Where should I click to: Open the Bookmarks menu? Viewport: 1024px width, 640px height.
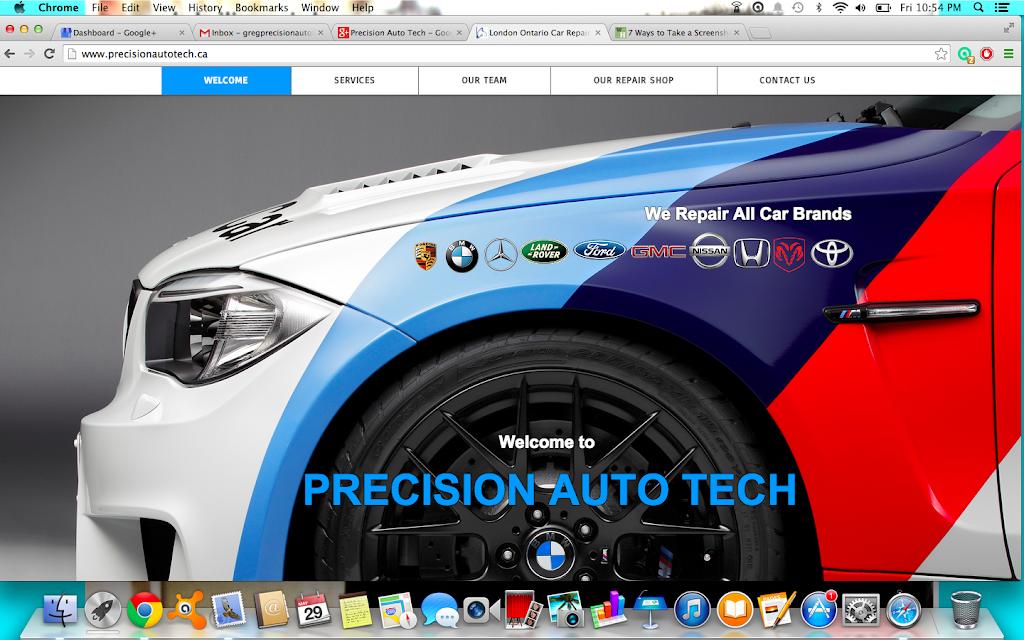pos(261,8)
